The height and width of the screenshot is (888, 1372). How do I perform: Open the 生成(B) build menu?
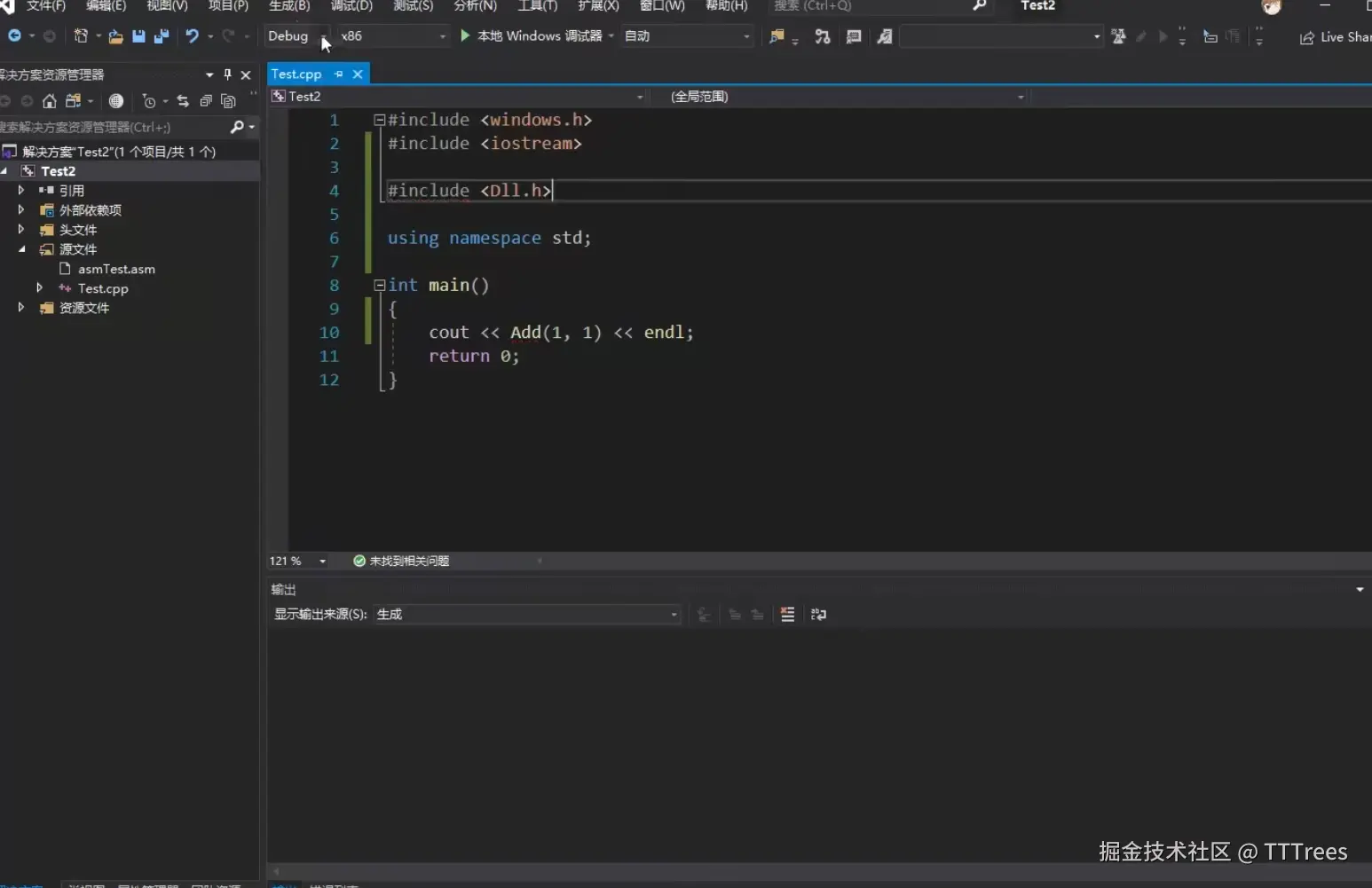click(289, 6)
